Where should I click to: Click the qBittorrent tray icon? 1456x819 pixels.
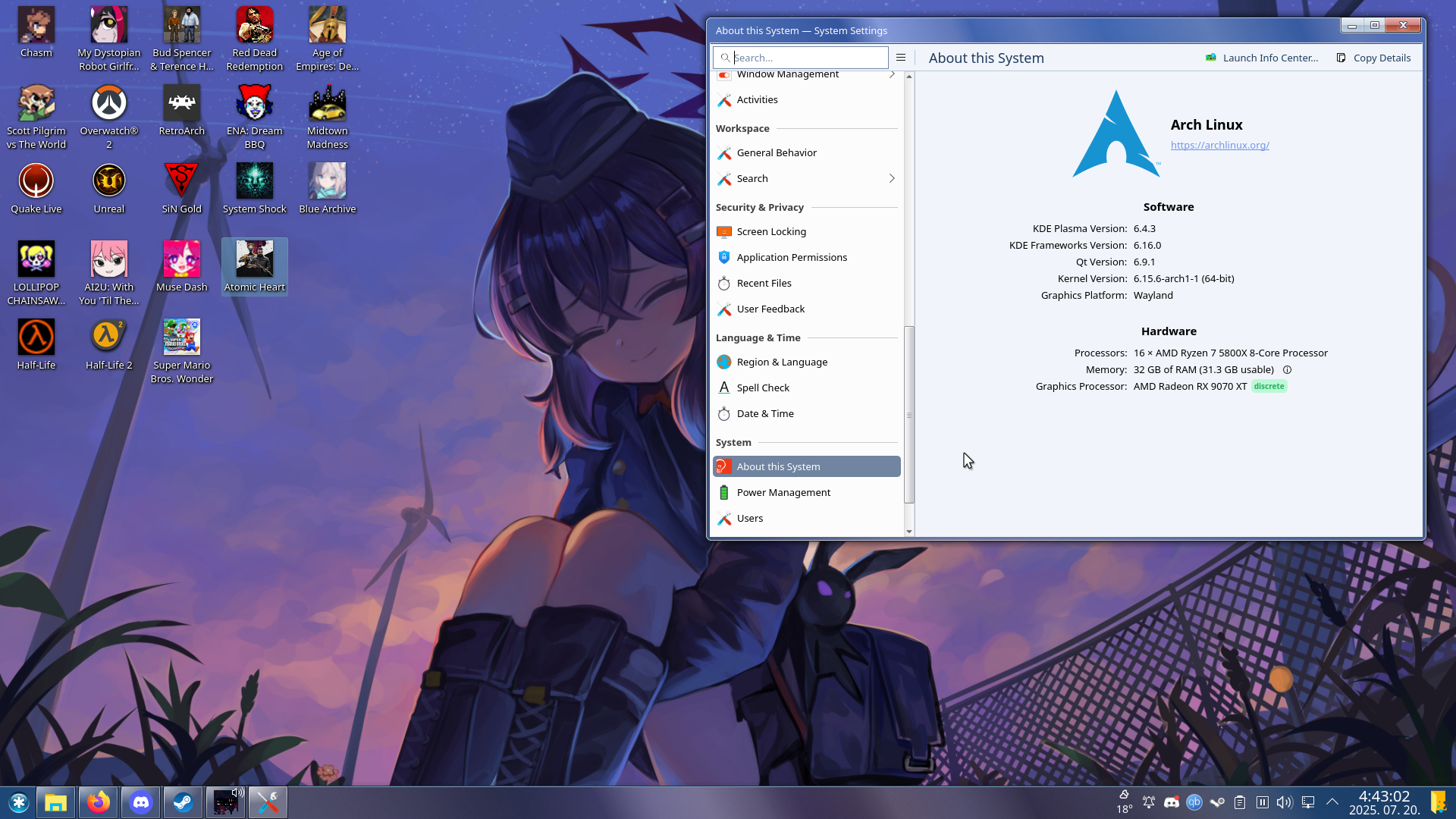pyautogui.click(x=1194, y=802)
